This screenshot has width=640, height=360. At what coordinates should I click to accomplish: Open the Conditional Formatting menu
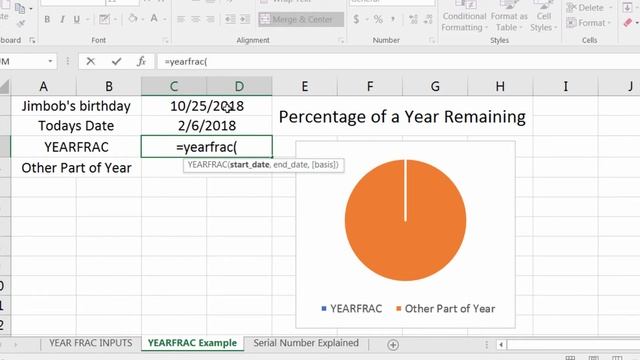pyautogui.click(x=464, y=16)
